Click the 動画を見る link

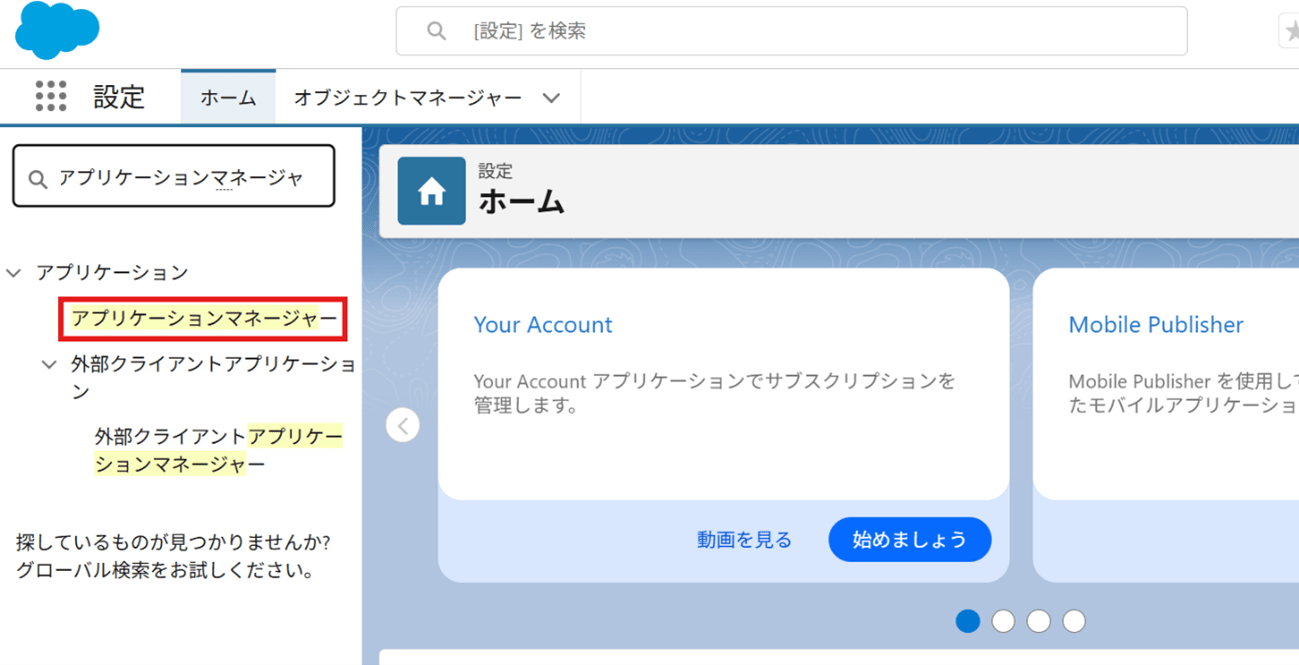click(744, 540)
